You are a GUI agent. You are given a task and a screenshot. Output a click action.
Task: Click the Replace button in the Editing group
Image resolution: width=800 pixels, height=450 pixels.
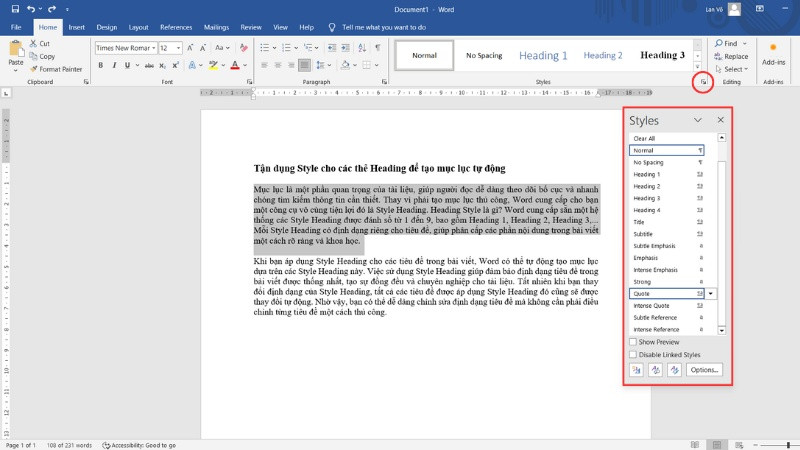735,56
